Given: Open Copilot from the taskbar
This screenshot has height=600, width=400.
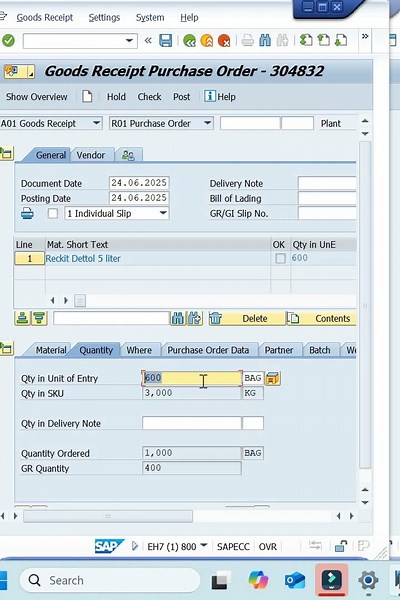Looking at the screenshot, I should click(x=258, y=580).
